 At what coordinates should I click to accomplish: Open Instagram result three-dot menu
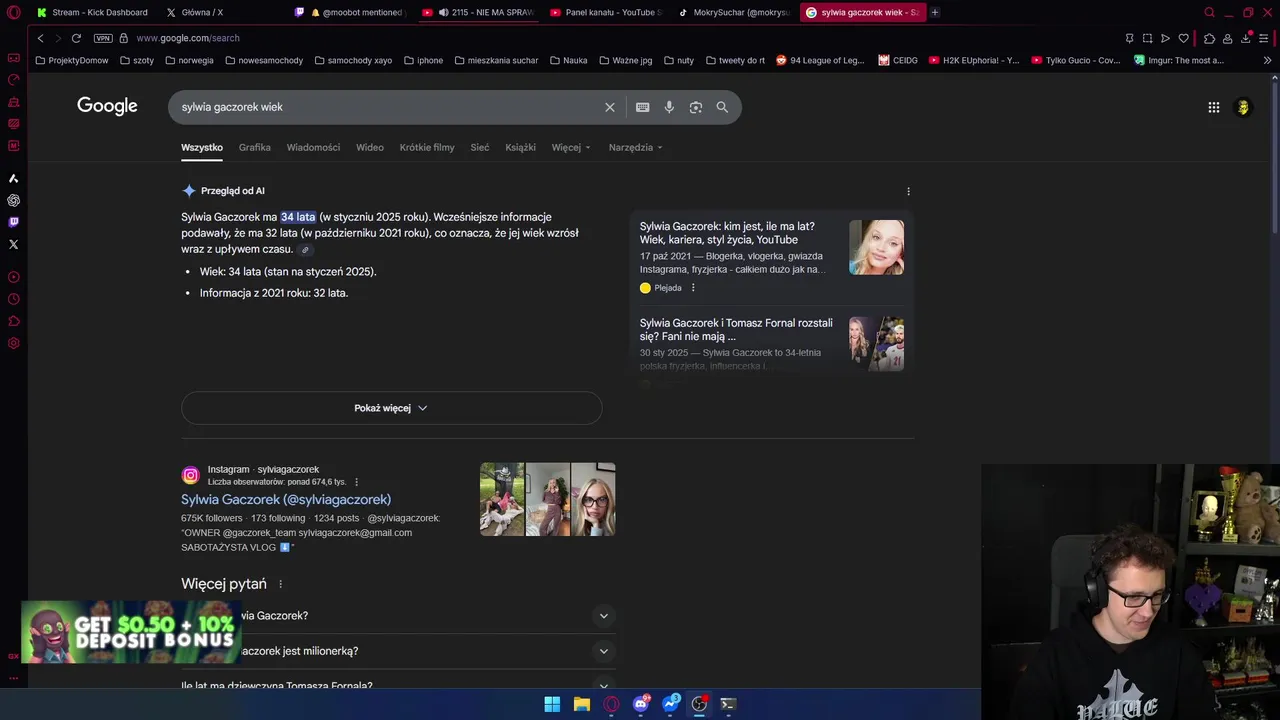click(356, 482)
